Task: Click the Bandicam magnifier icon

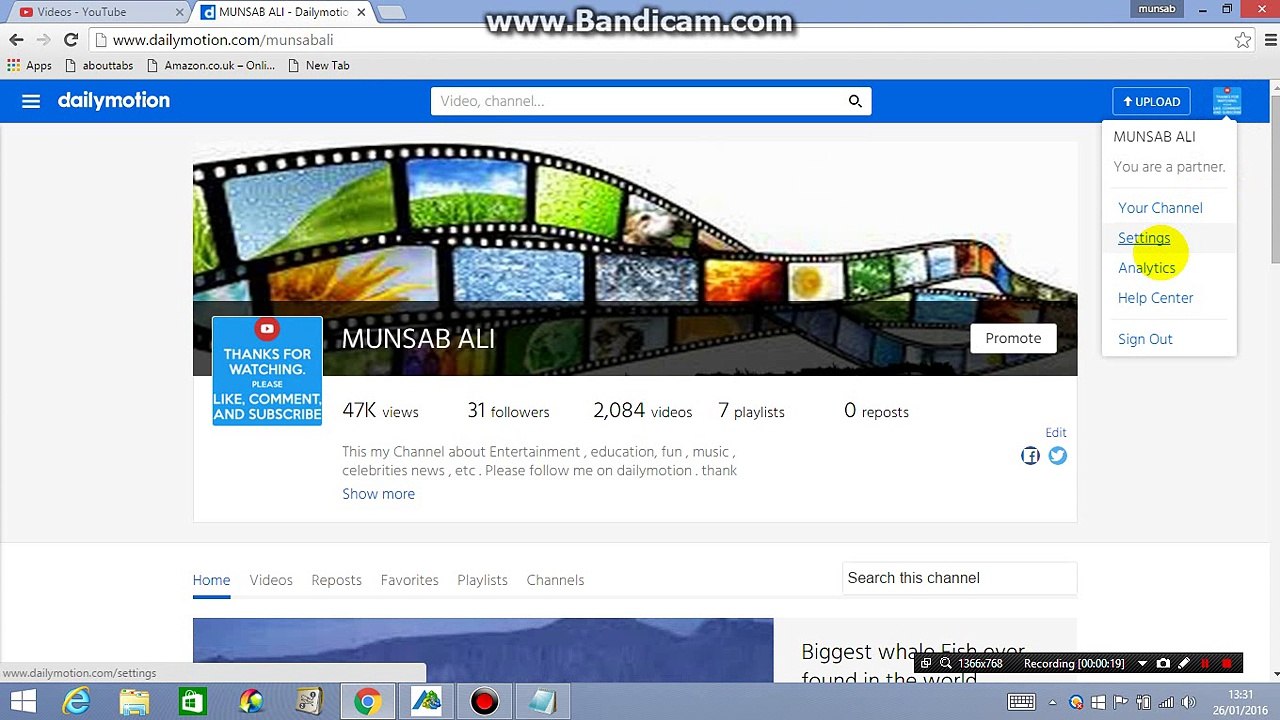Action: pyautogui.click(x=945, y=663)
